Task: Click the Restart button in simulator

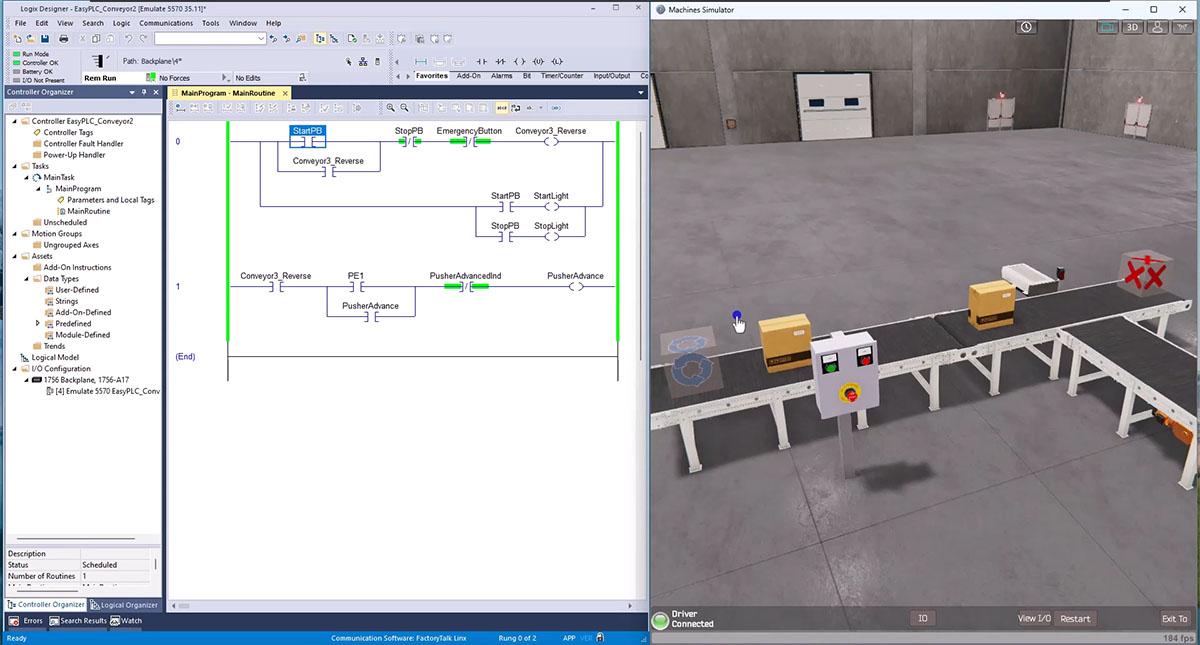Action: click(1075, 618)
